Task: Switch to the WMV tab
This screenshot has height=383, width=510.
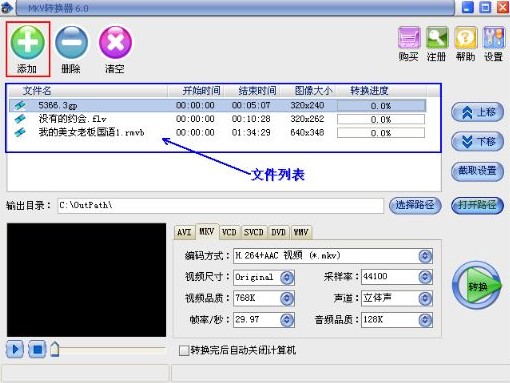Action: (x=301, y=232)
